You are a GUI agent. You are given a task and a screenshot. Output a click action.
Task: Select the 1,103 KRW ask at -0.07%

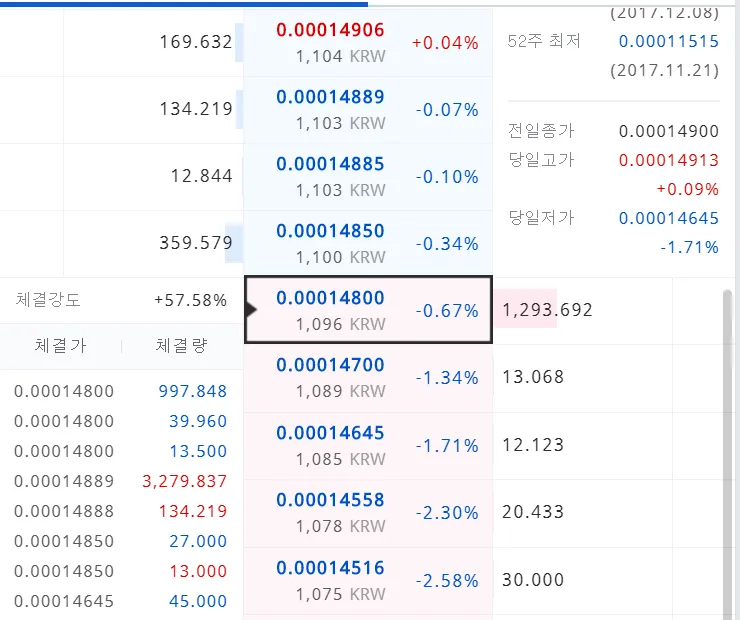[x=367, y=110]
